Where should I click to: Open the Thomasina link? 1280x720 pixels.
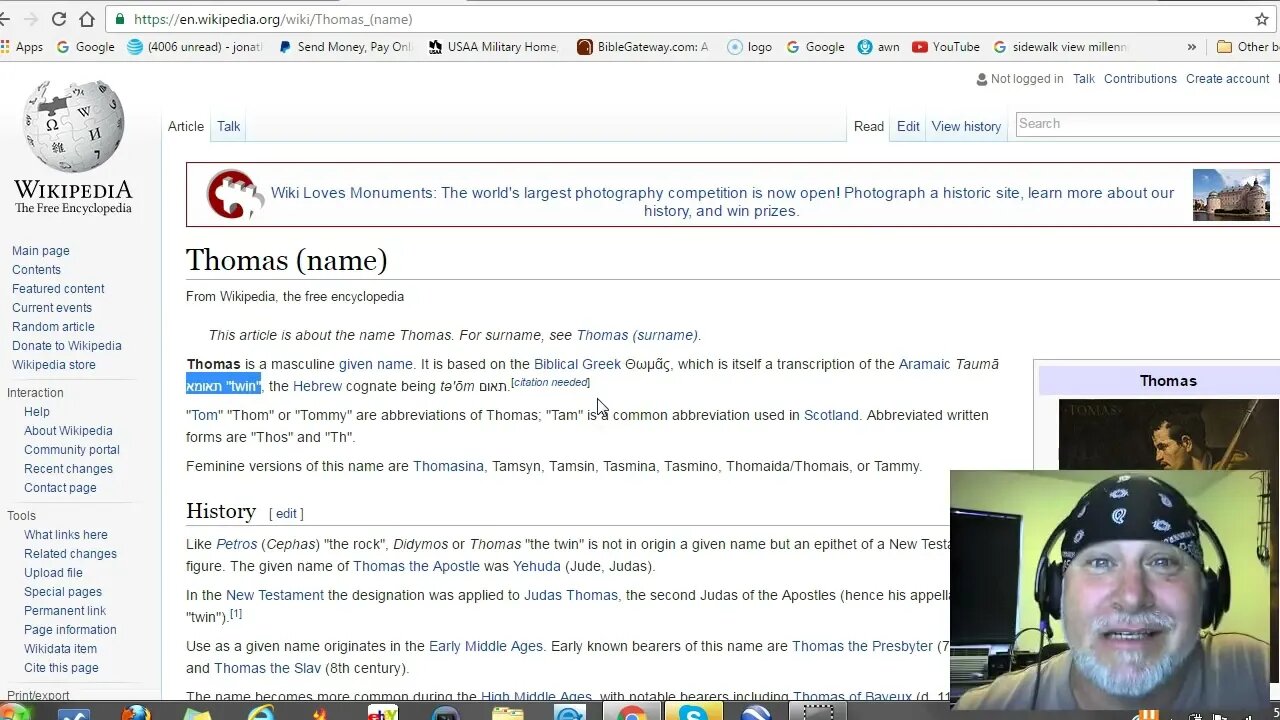(448, 466)
